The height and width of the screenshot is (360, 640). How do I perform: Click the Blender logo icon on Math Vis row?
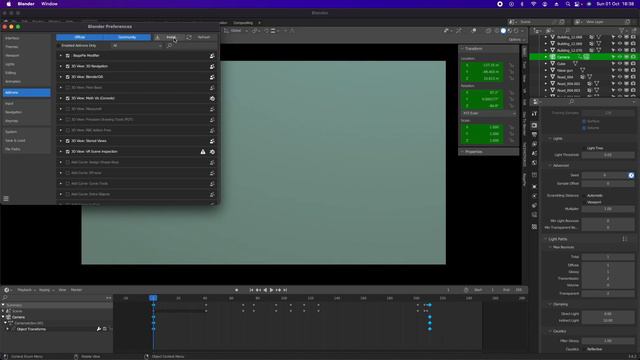coord(212,98)
